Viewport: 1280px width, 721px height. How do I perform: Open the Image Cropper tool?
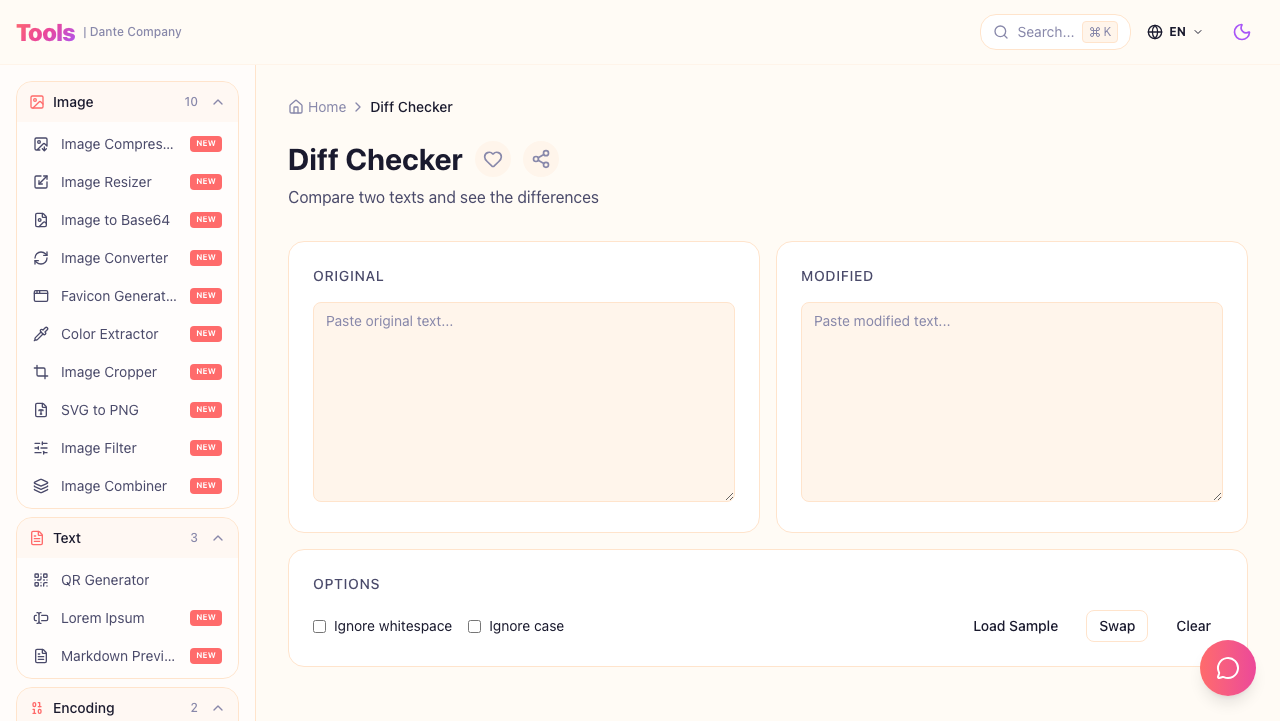coord(108,372)
